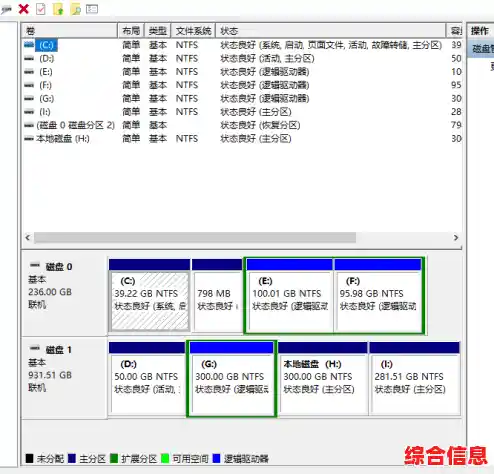
Task: Click the blue 逻辑驱动器 legend swatch
Action: 217,459
